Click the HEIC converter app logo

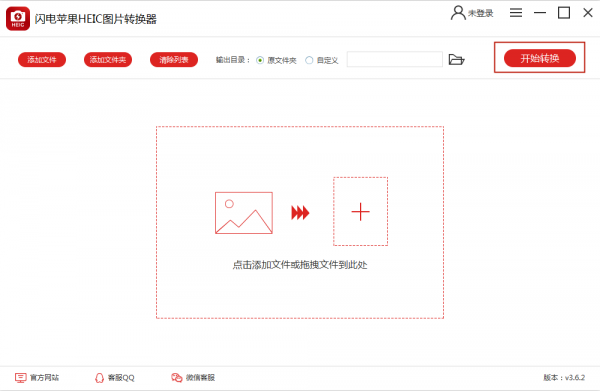coord(18,18)
